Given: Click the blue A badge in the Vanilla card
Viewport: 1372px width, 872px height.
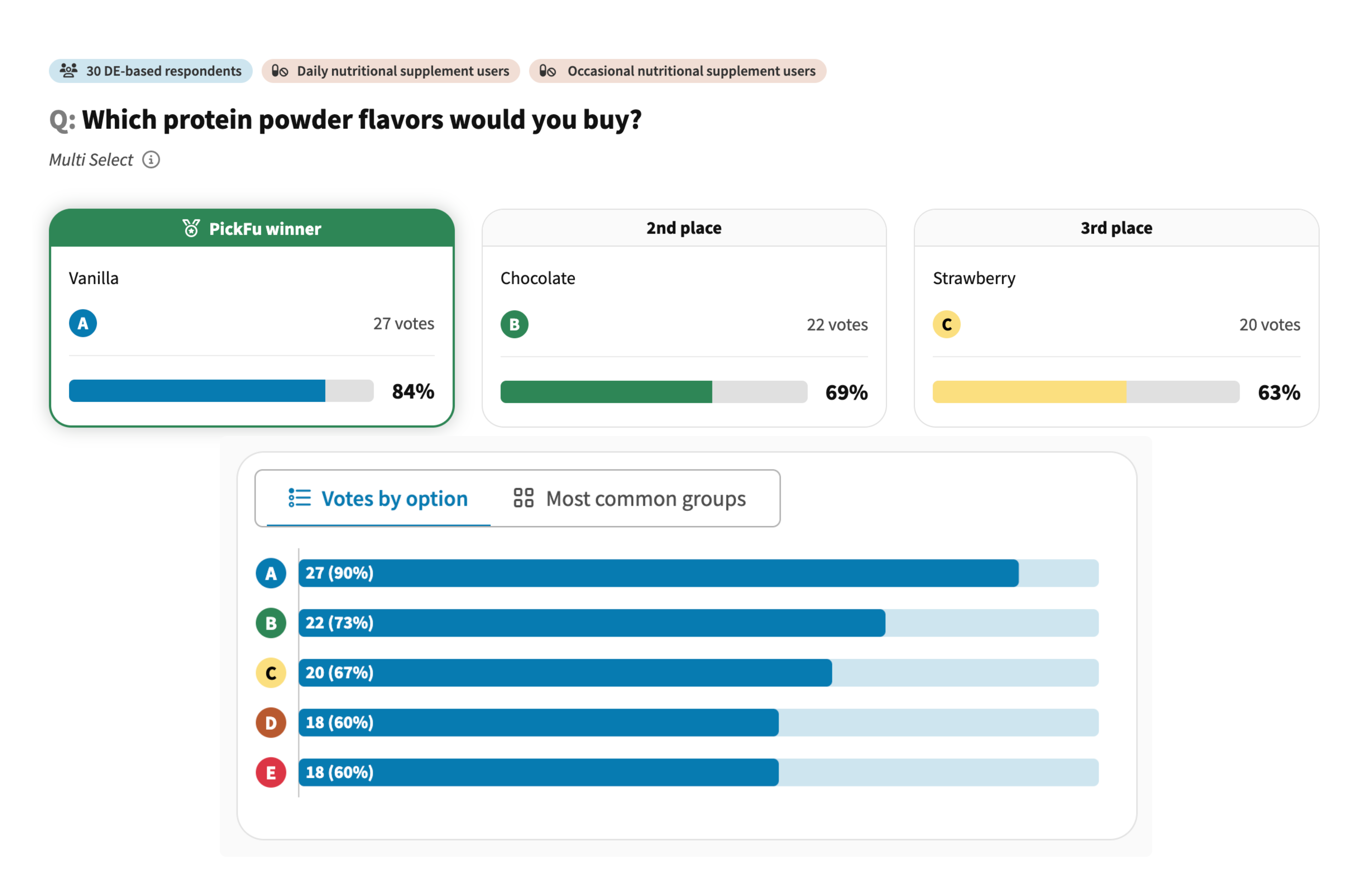Looking at the screenshot, I should pos(83,323).
